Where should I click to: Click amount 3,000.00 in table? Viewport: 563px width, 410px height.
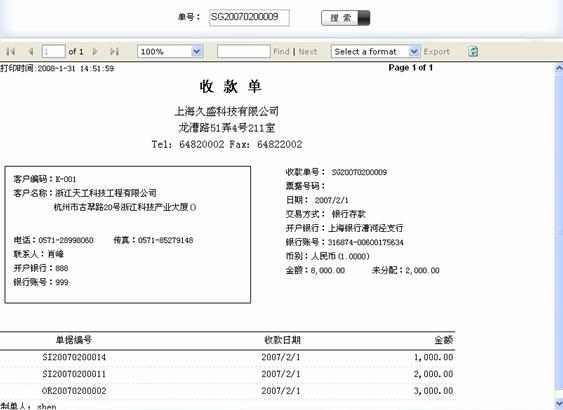(433, 391)
